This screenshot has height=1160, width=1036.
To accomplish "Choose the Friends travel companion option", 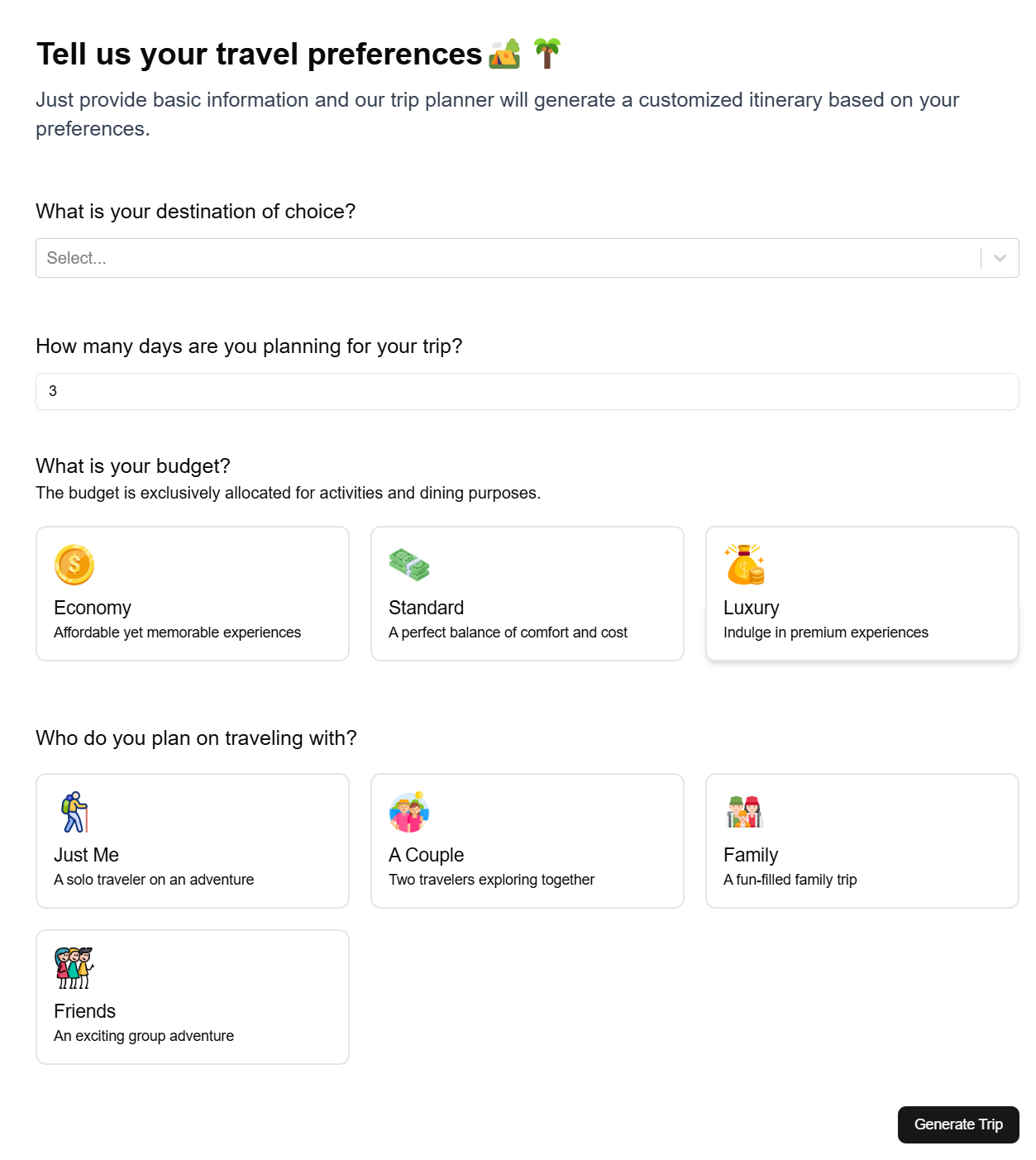I will point(192,996).
